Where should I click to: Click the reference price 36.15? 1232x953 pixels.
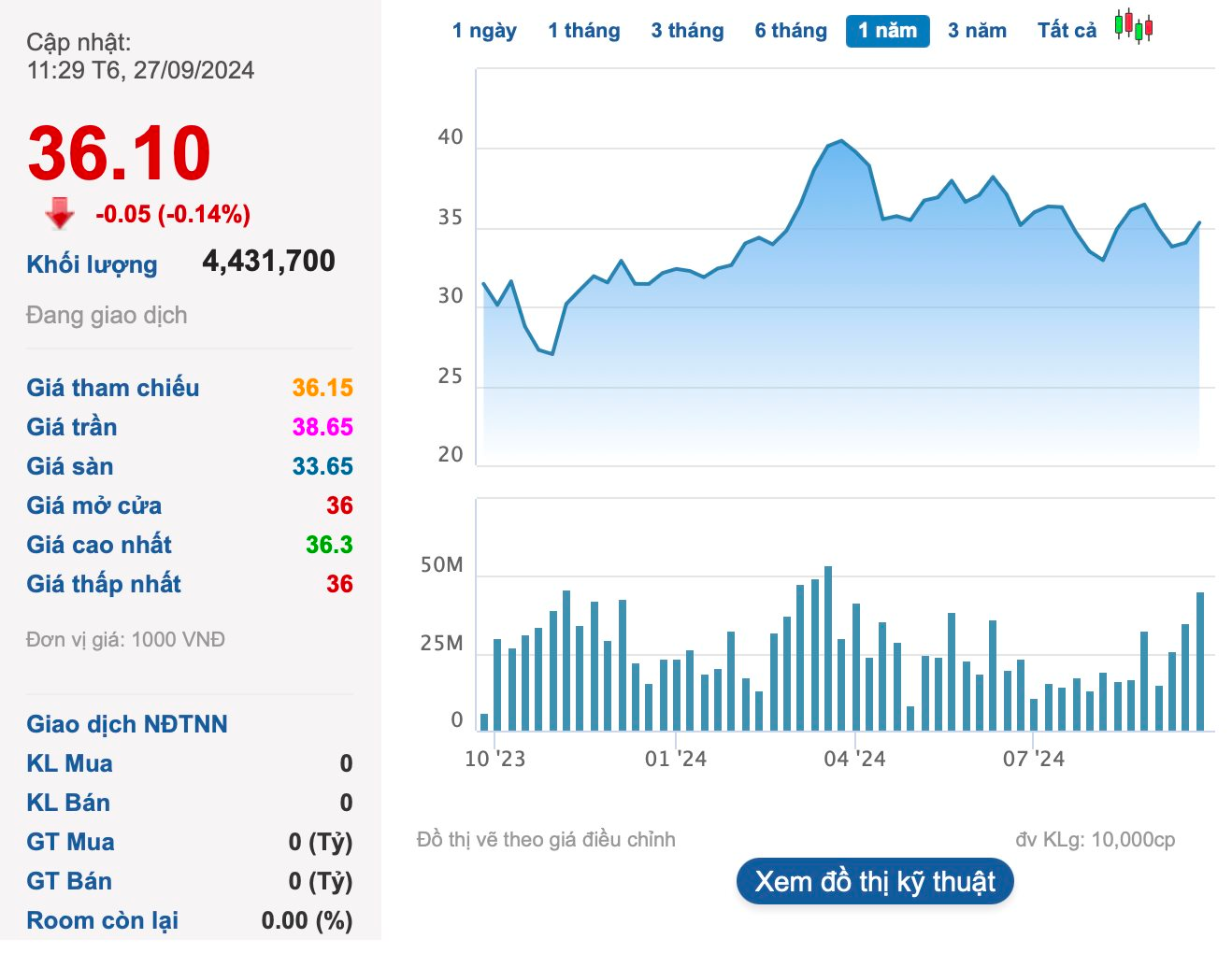coord(322,388)
